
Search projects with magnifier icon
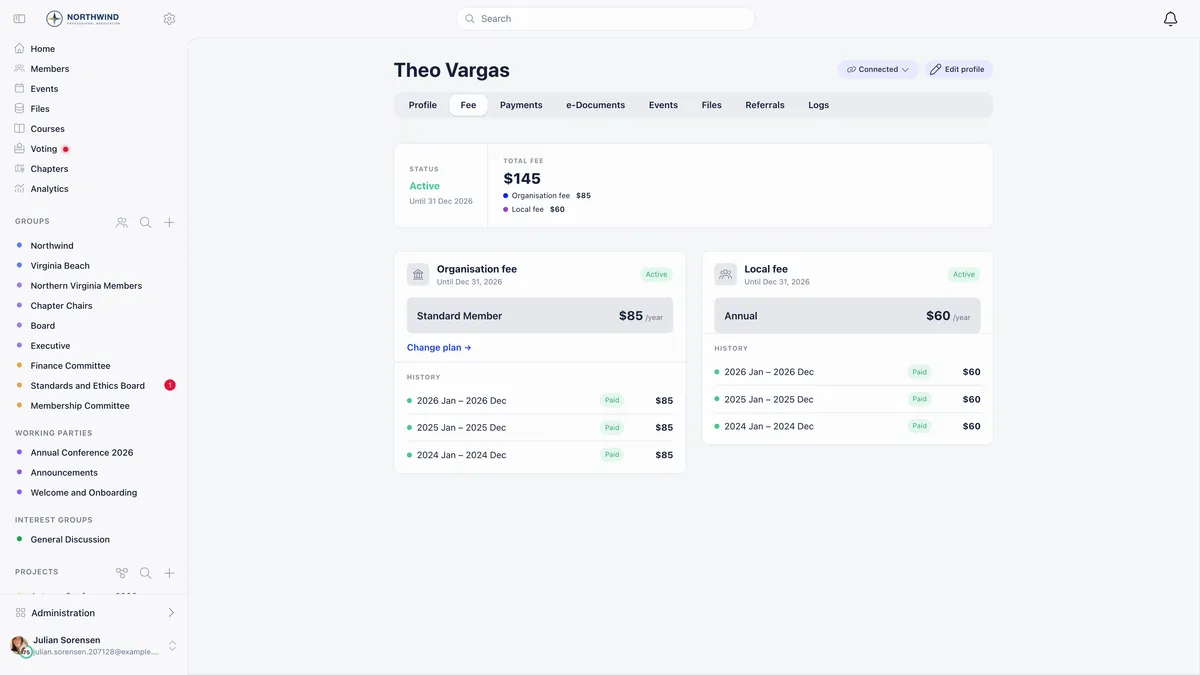click(146, 573)
